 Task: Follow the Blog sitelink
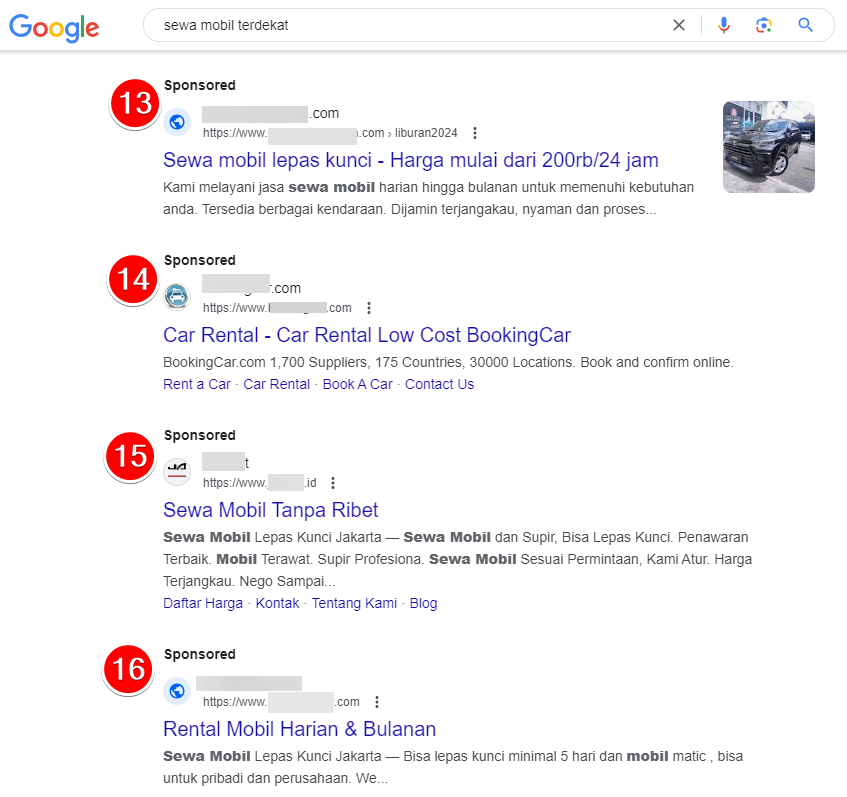424,603
